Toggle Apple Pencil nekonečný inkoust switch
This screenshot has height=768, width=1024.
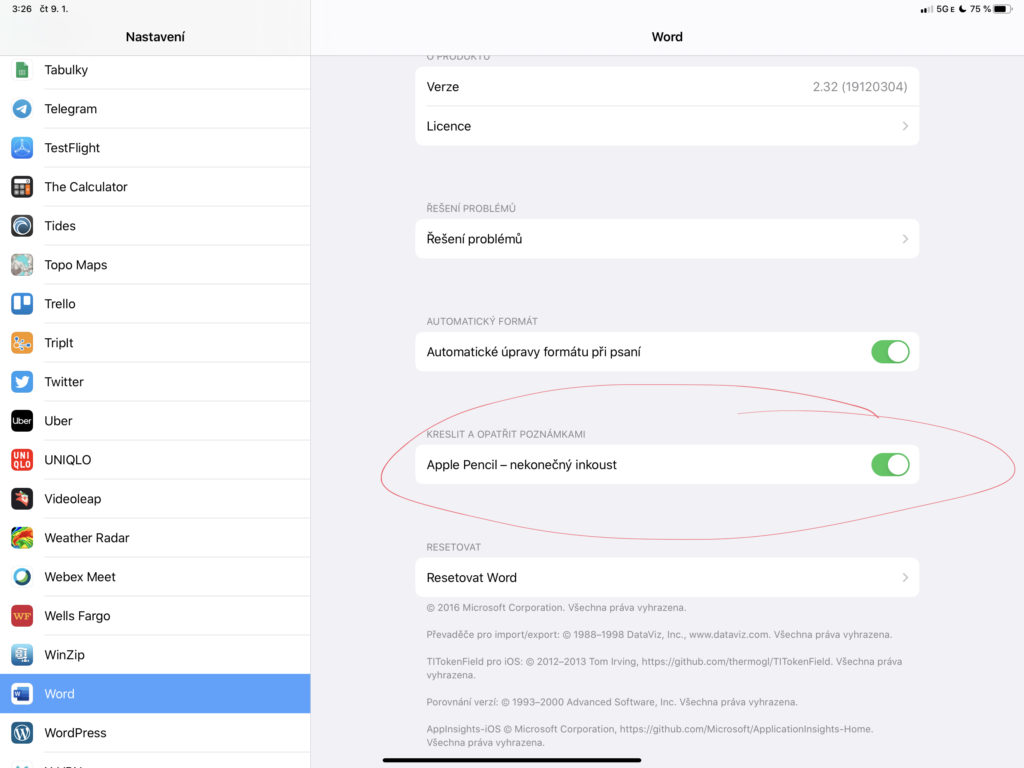pos(889,465)
